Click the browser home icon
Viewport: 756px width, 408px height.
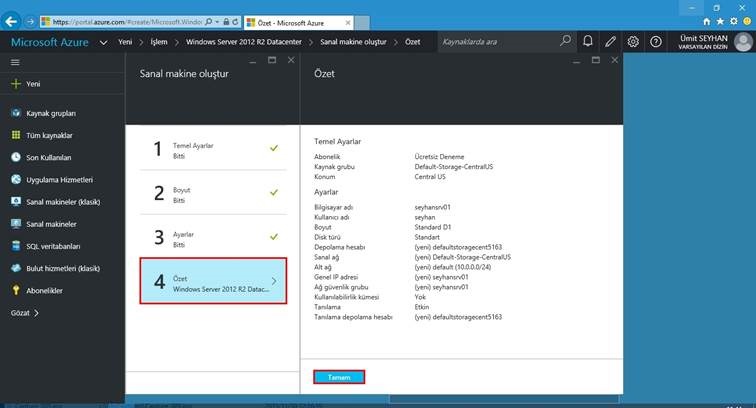[706, 21]
